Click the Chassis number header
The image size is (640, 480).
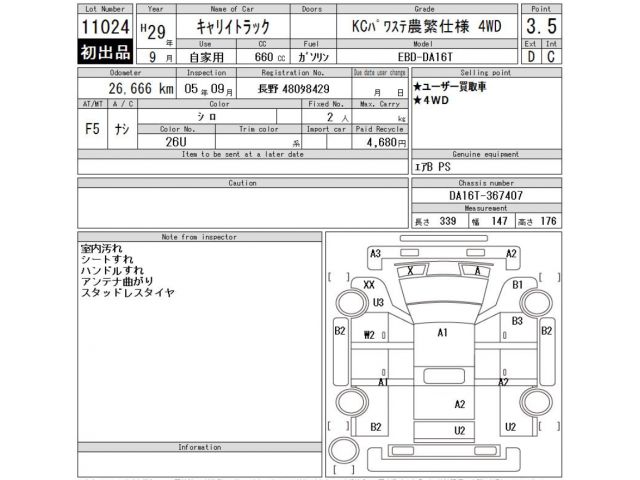[486, 183]
